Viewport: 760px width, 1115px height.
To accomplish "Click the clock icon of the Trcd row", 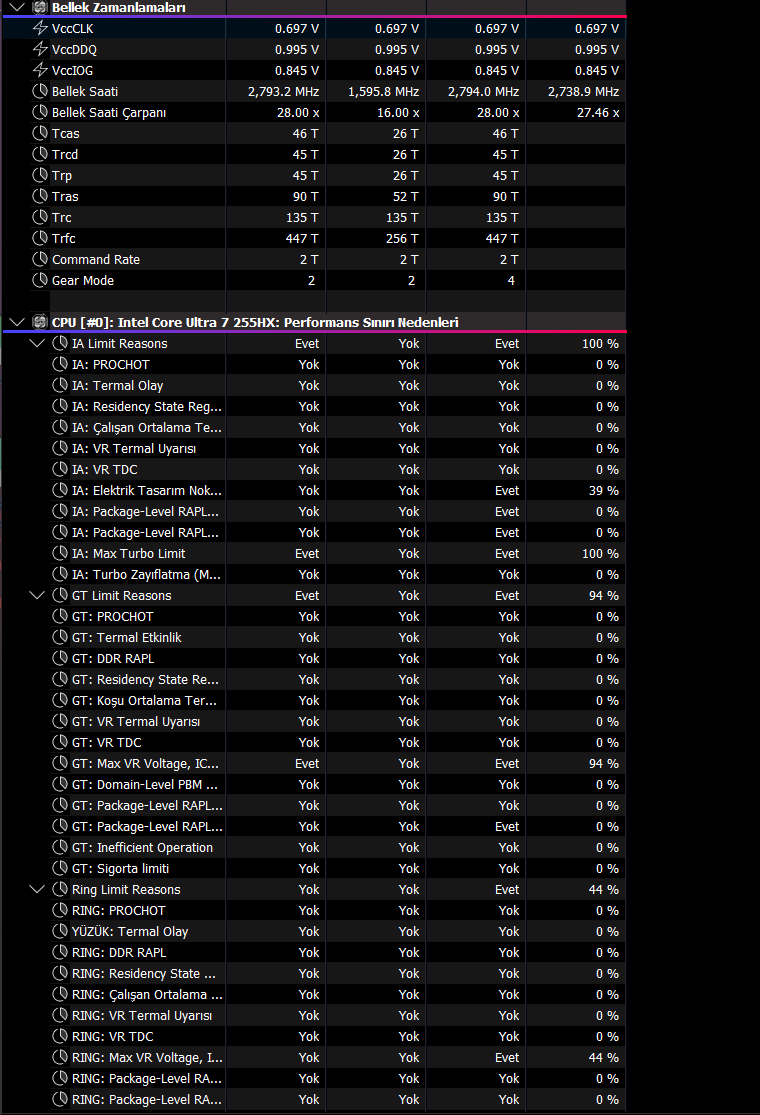I will [40, 154].
